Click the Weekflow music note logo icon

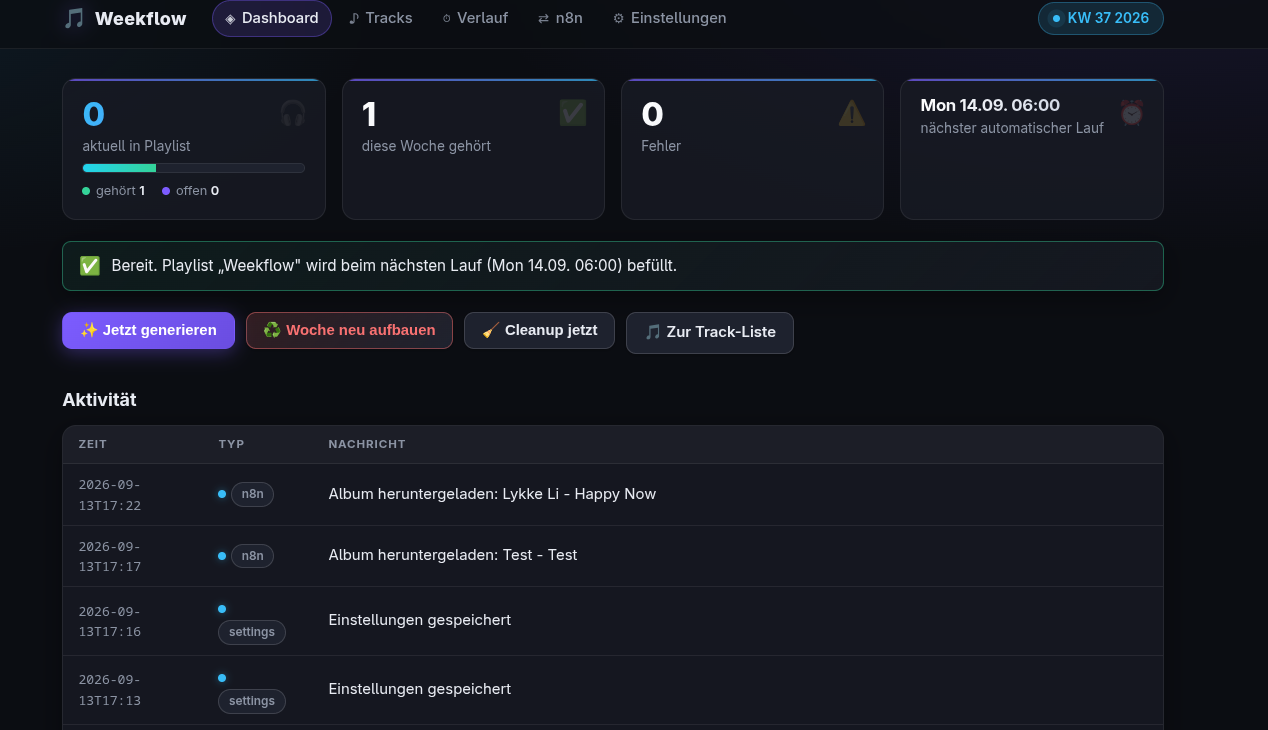[x=74, y=18]
